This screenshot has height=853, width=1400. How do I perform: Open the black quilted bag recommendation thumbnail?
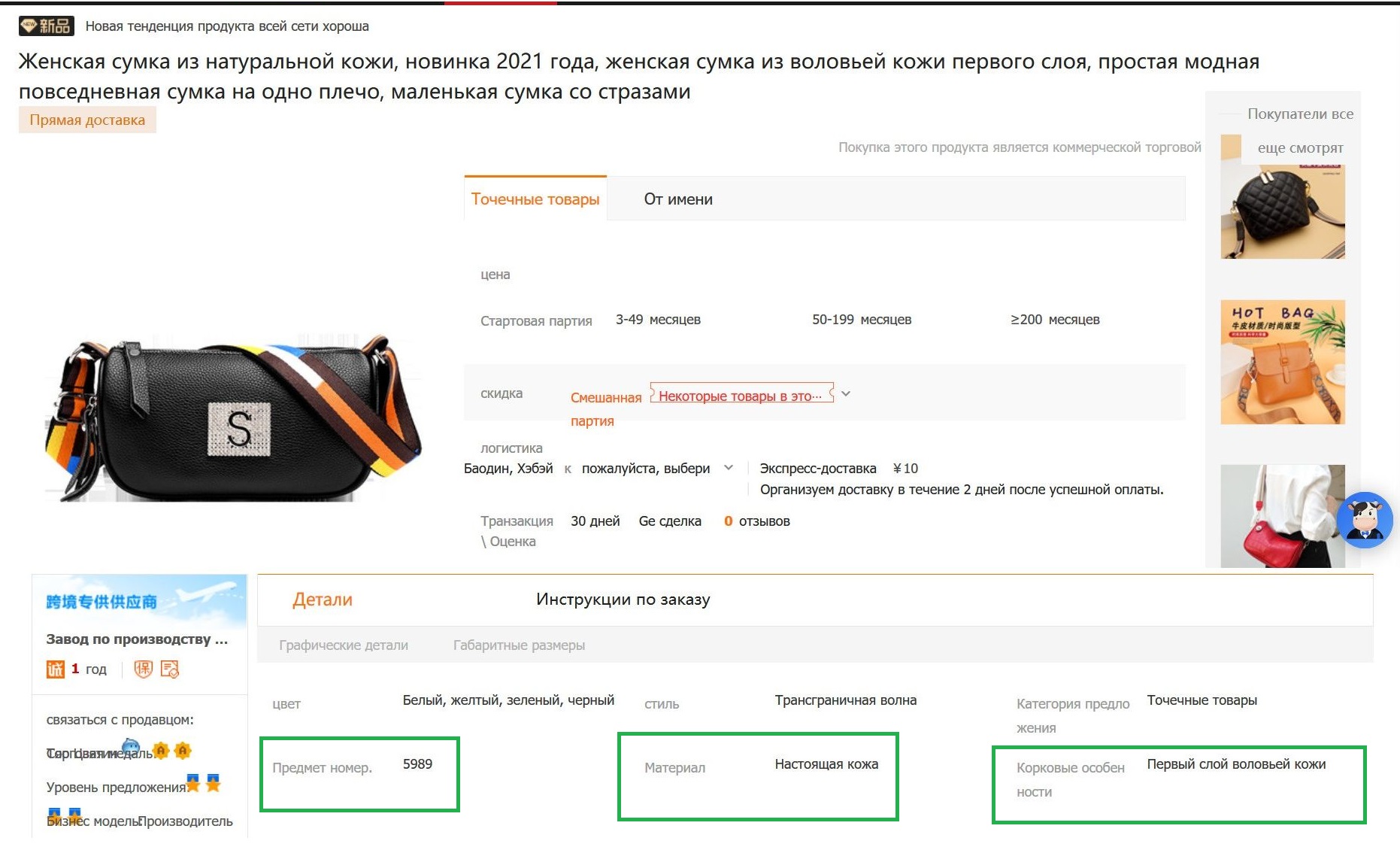1283,211
